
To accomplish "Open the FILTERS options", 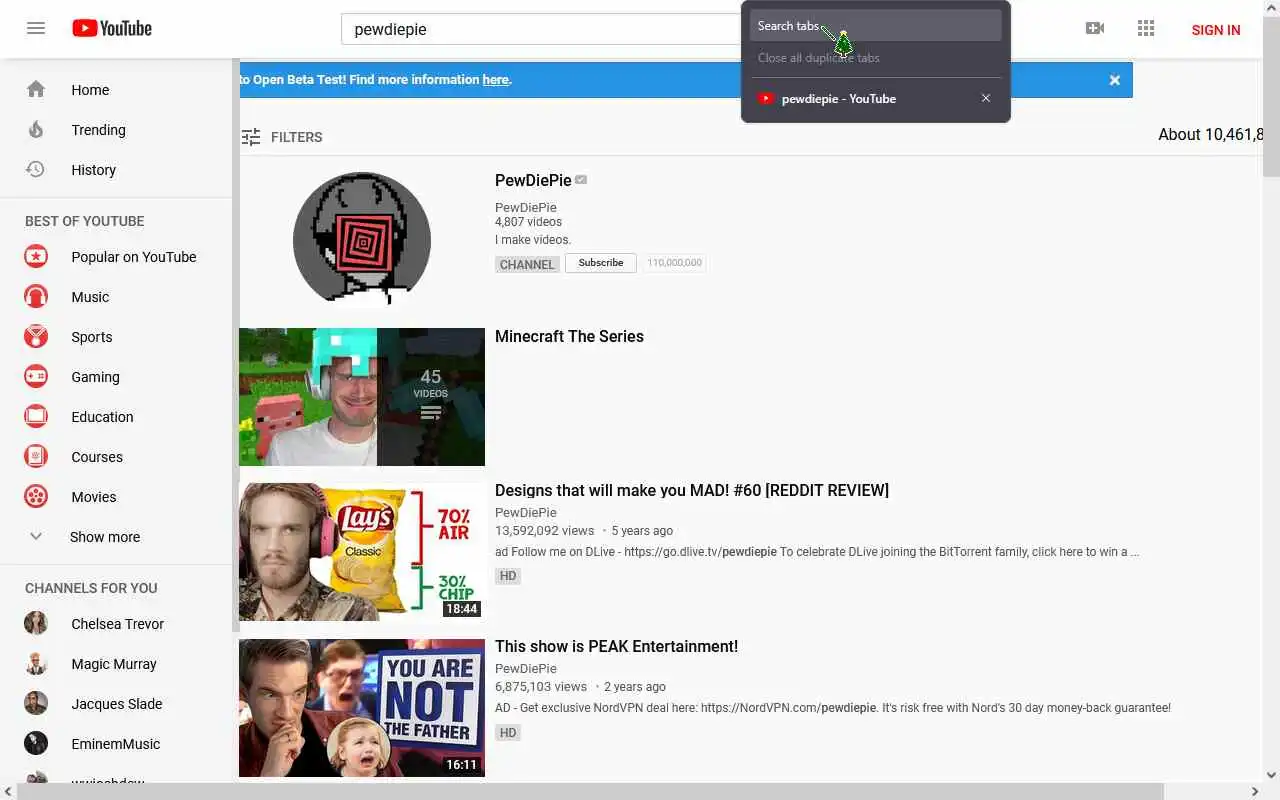I will (296, 137).
